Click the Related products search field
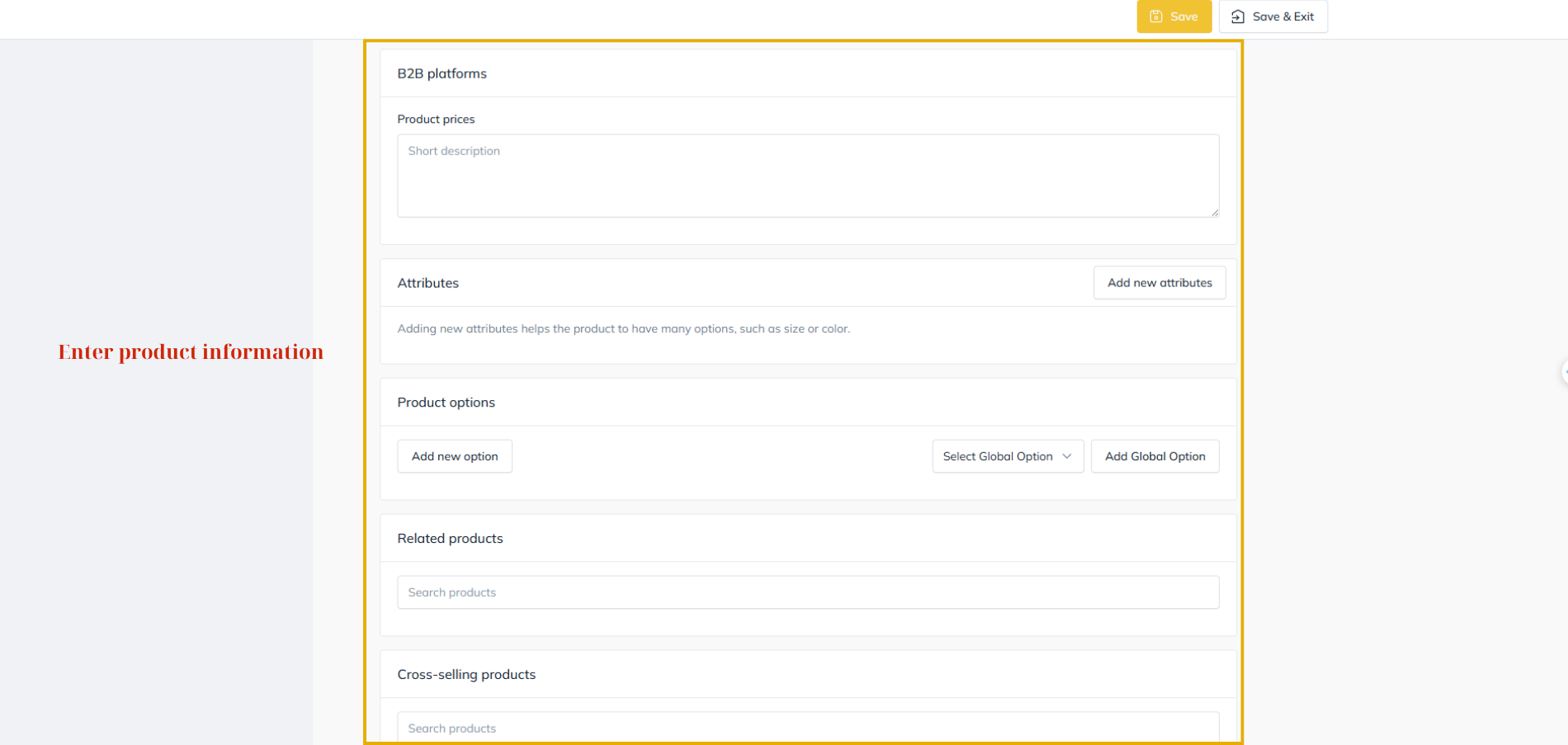The width and height of the screenshot is (1568, 745). (x=808, y=592)
